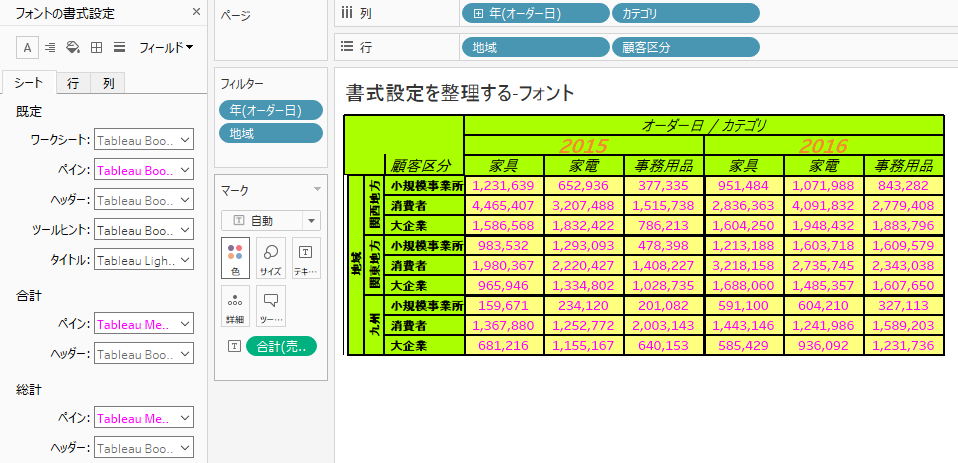This screenshot has height=463, width=958.
Task: Open the Lines format icon
Action: (120, 47)
